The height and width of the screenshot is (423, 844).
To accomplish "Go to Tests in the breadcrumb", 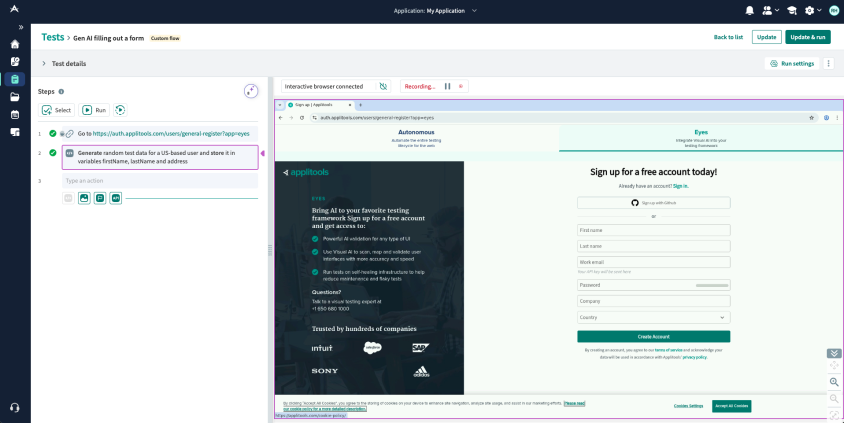I will (x=52, y=37).
